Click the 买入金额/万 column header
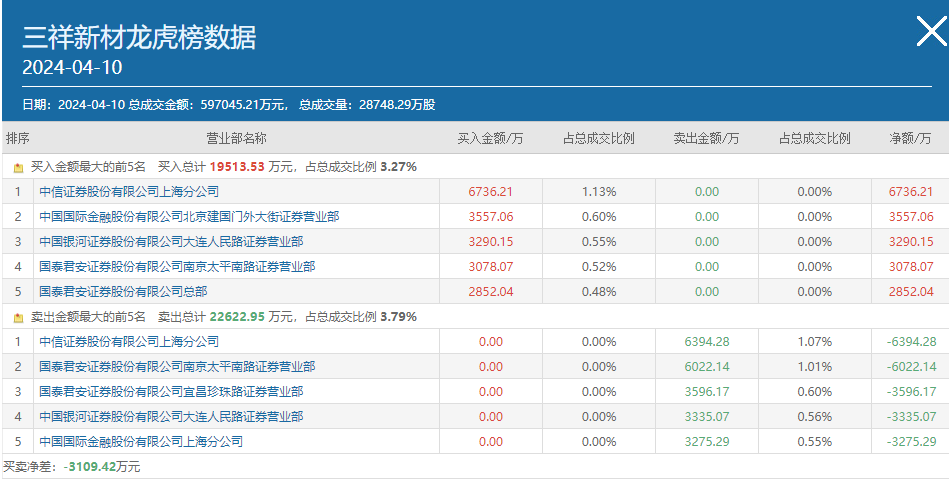This screenshot has width=949, height=482. tap(490, 138)
